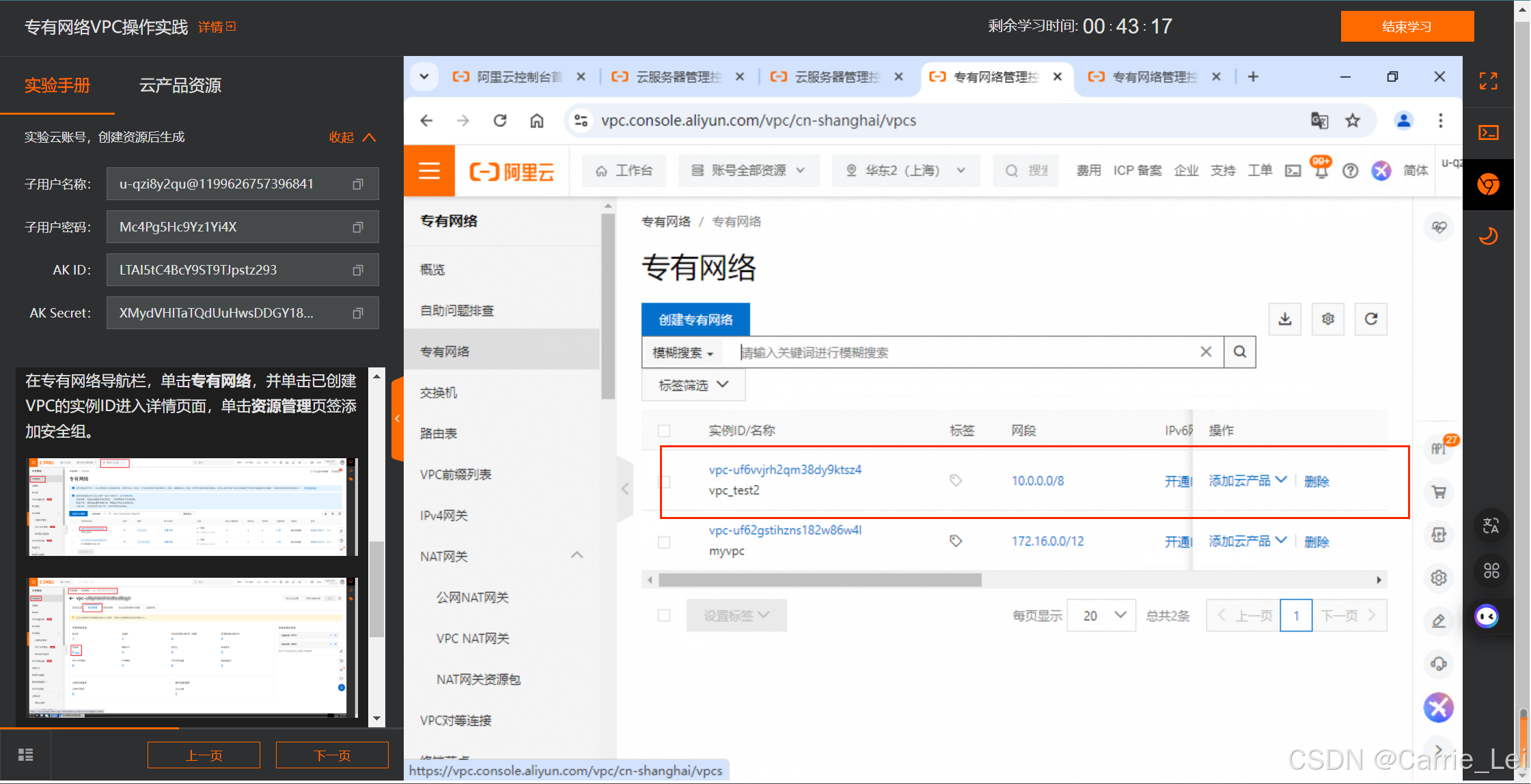Image resolution: width=1531 pixels, height=784 pixels.
Task: Download the VPC list
Action: [1285, 319]
